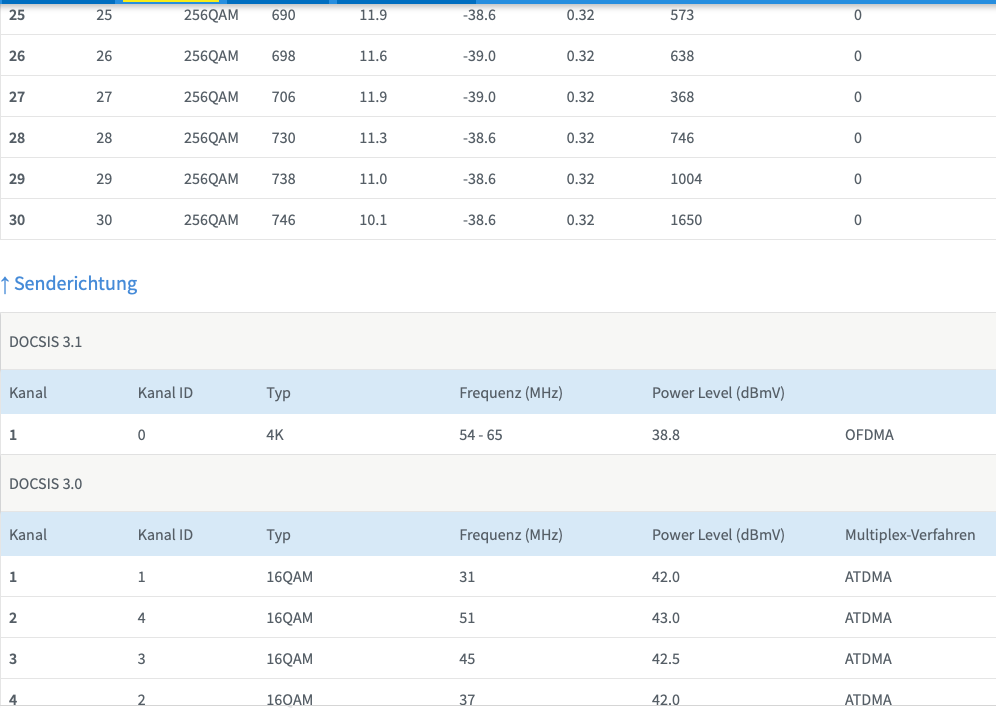
Task: Click the 4K type cell
Action: pyautogui.click(x=275, y=435)
